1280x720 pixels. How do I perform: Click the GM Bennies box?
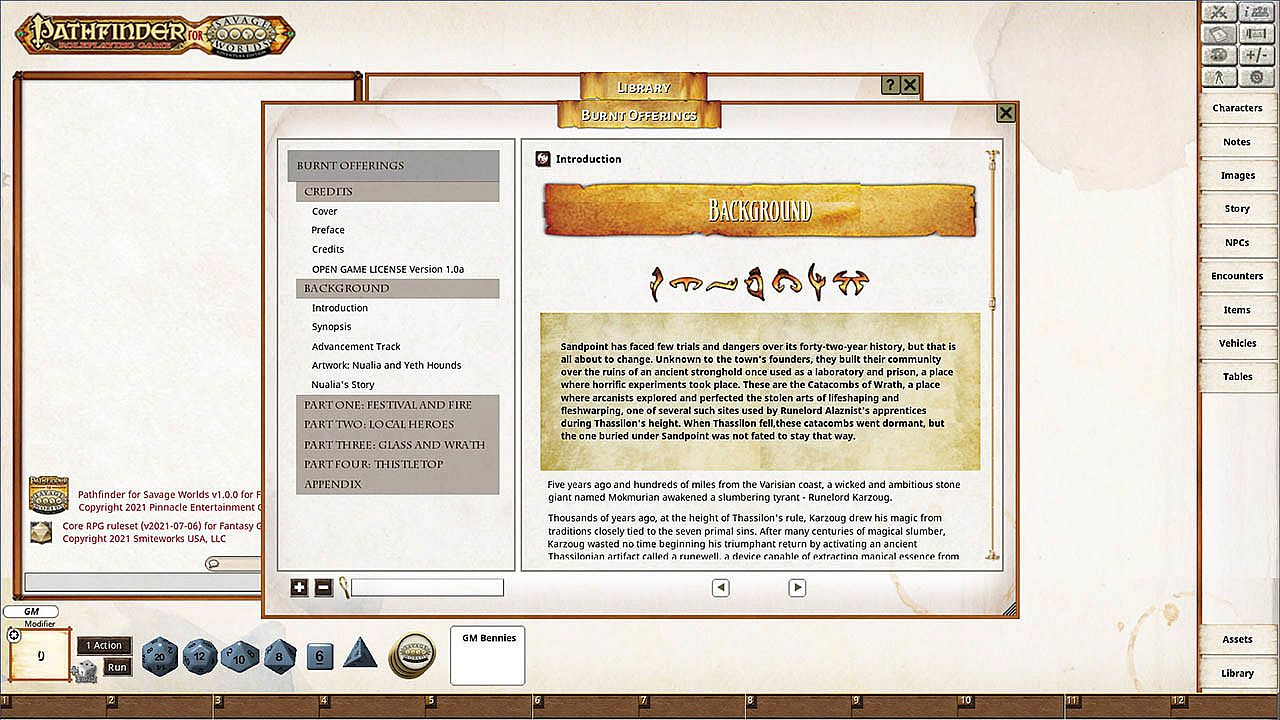pos(487,656)
